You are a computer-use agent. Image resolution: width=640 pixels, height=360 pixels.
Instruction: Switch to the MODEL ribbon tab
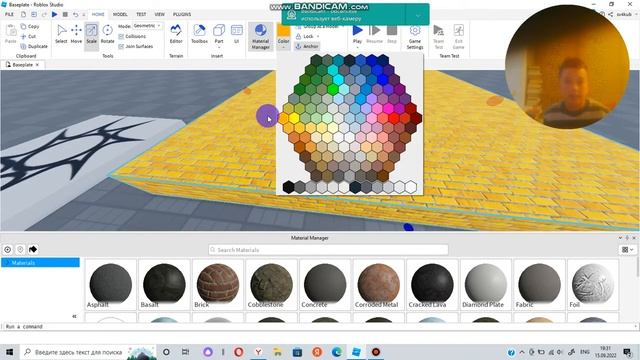pos(120,14)
